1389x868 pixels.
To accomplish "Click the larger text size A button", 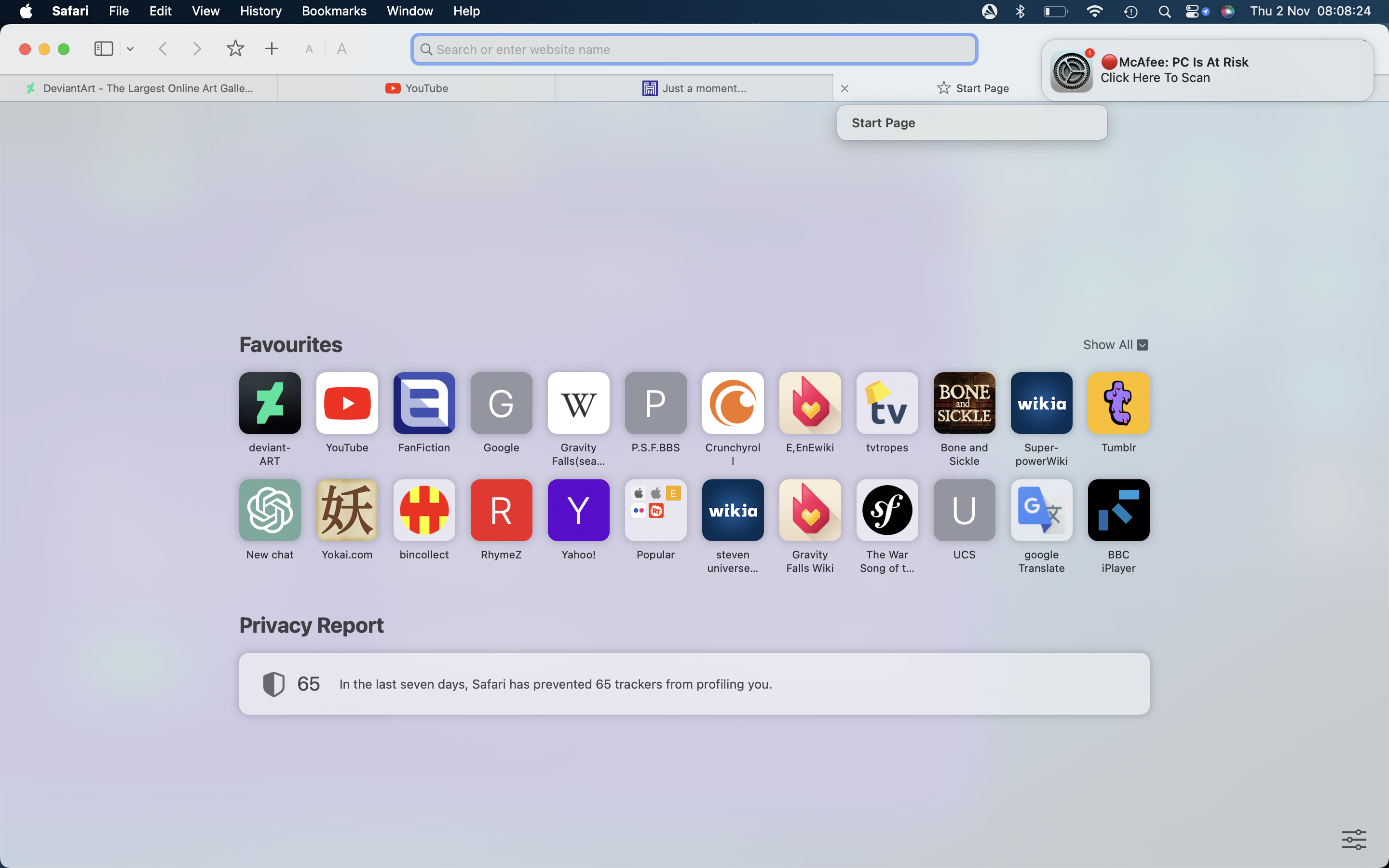I will tap(341, 49).
